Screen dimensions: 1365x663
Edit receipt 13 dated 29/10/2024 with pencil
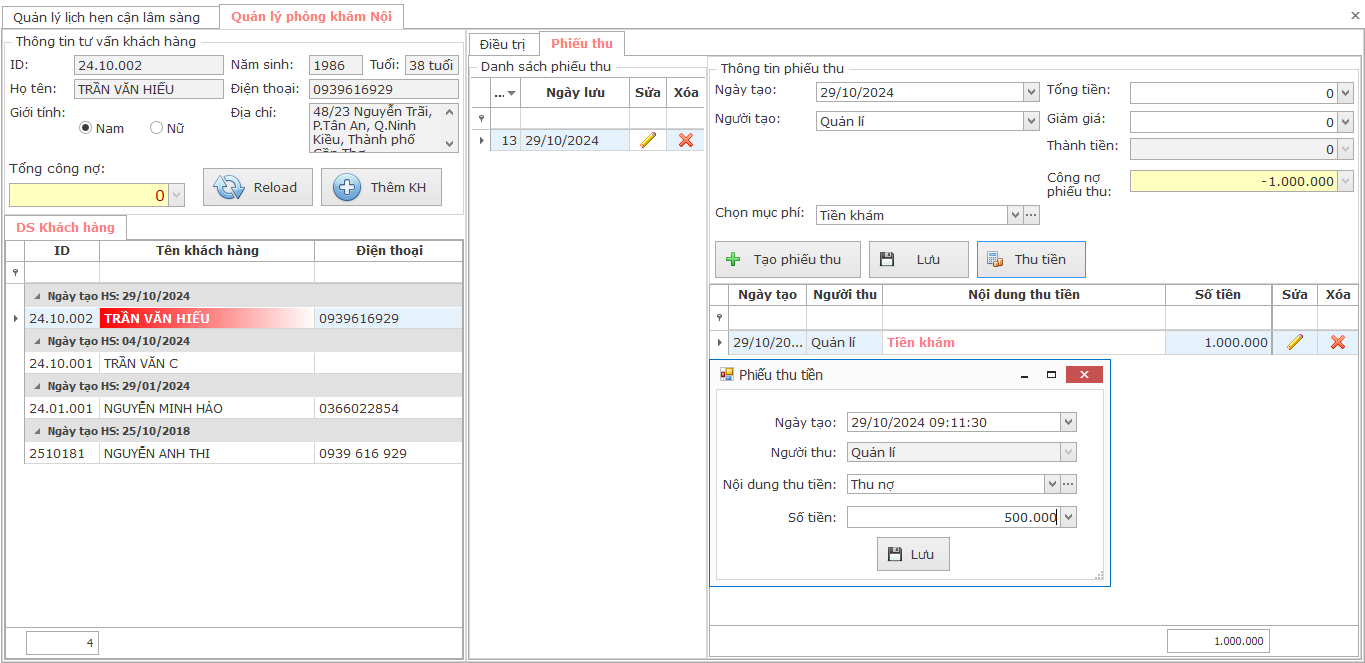tap(648, 140)
